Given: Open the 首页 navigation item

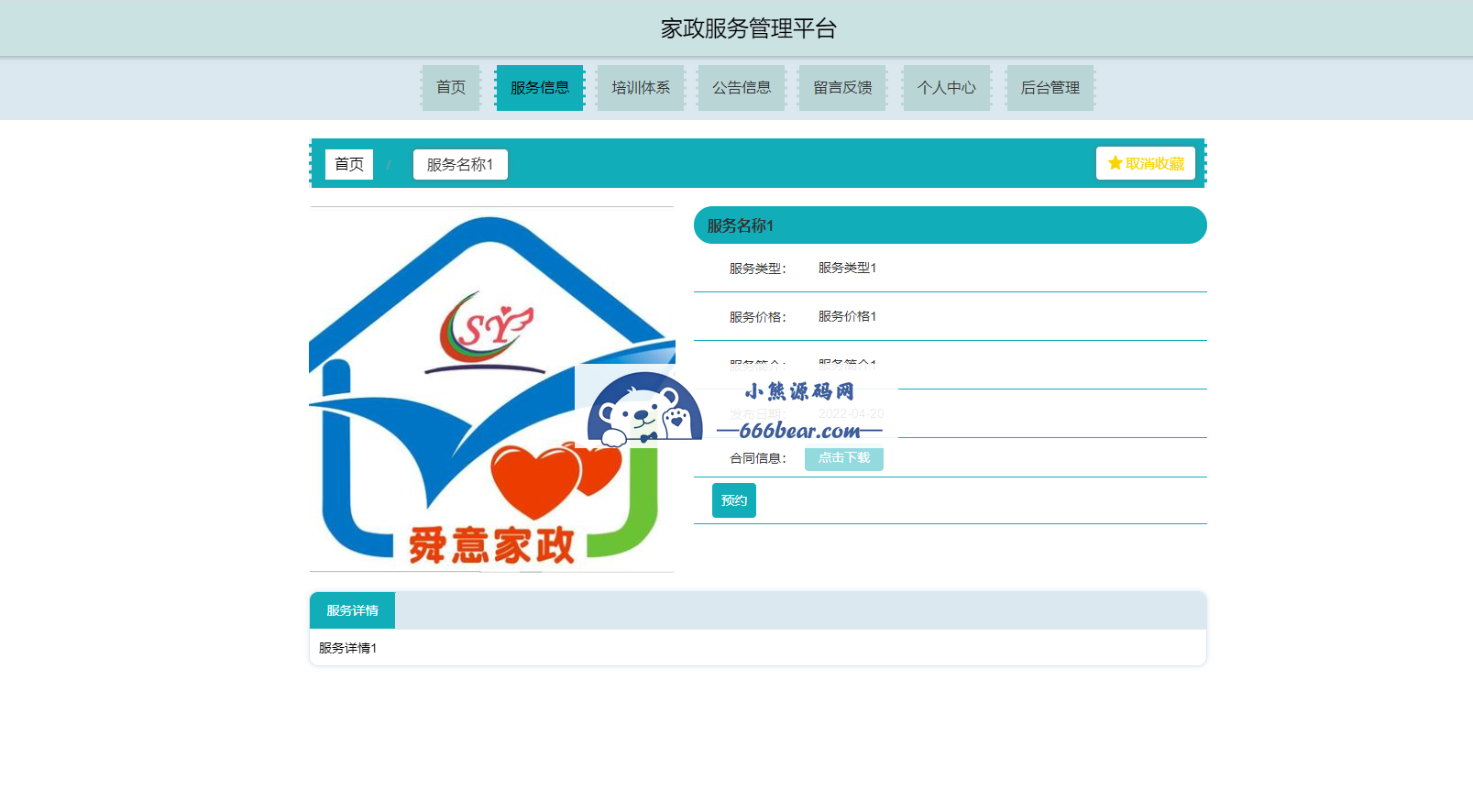Looking at the screenshot, I should point(451,88).
